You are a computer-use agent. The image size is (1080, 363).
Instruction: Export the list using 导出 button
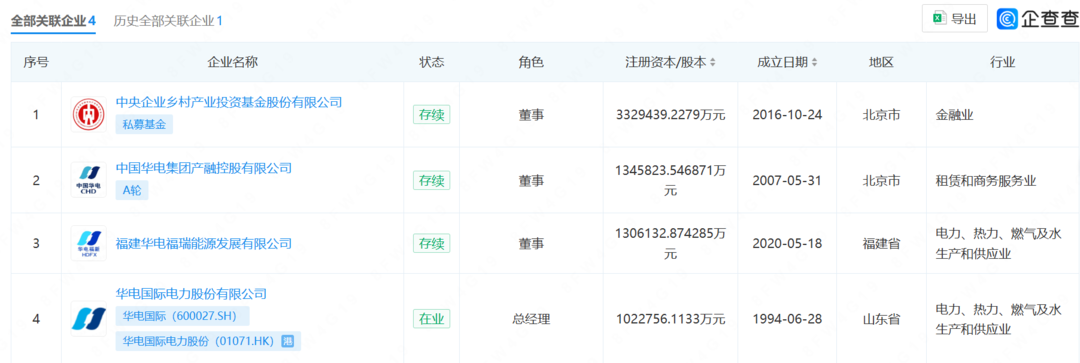(955, 19)
